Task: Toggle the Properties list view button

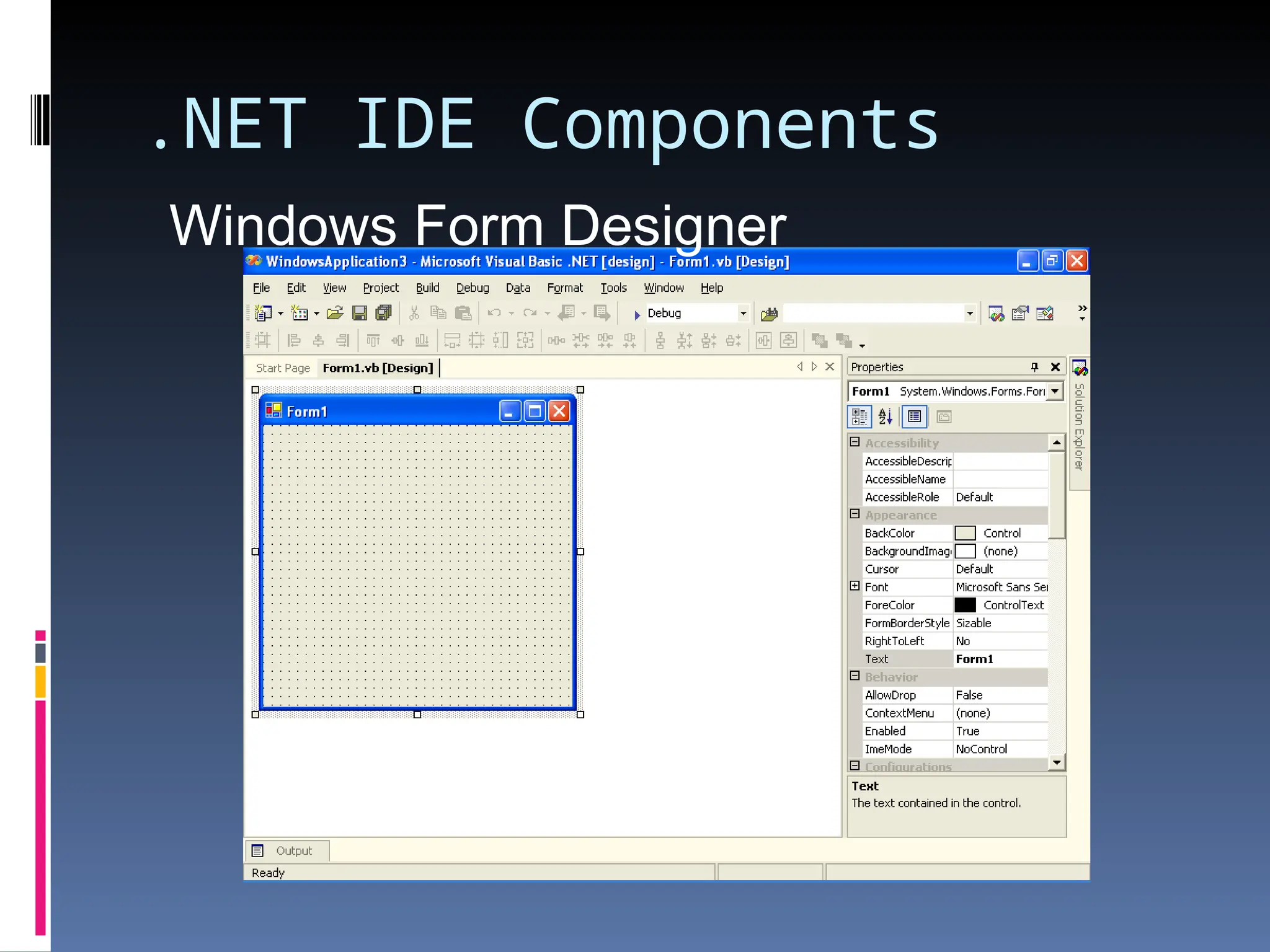Action: 915,417
